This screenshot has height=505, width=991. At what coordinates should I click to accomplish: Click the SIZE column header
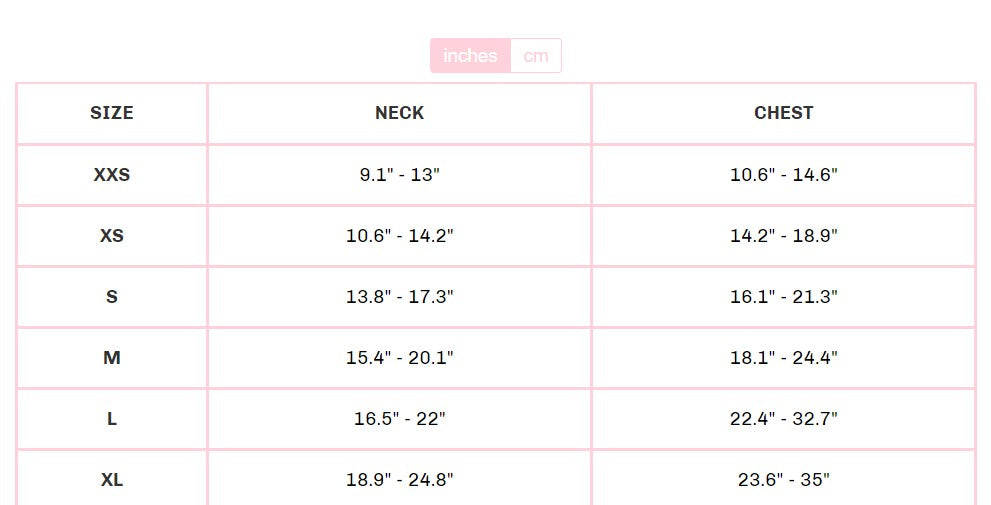coord(112,113)
